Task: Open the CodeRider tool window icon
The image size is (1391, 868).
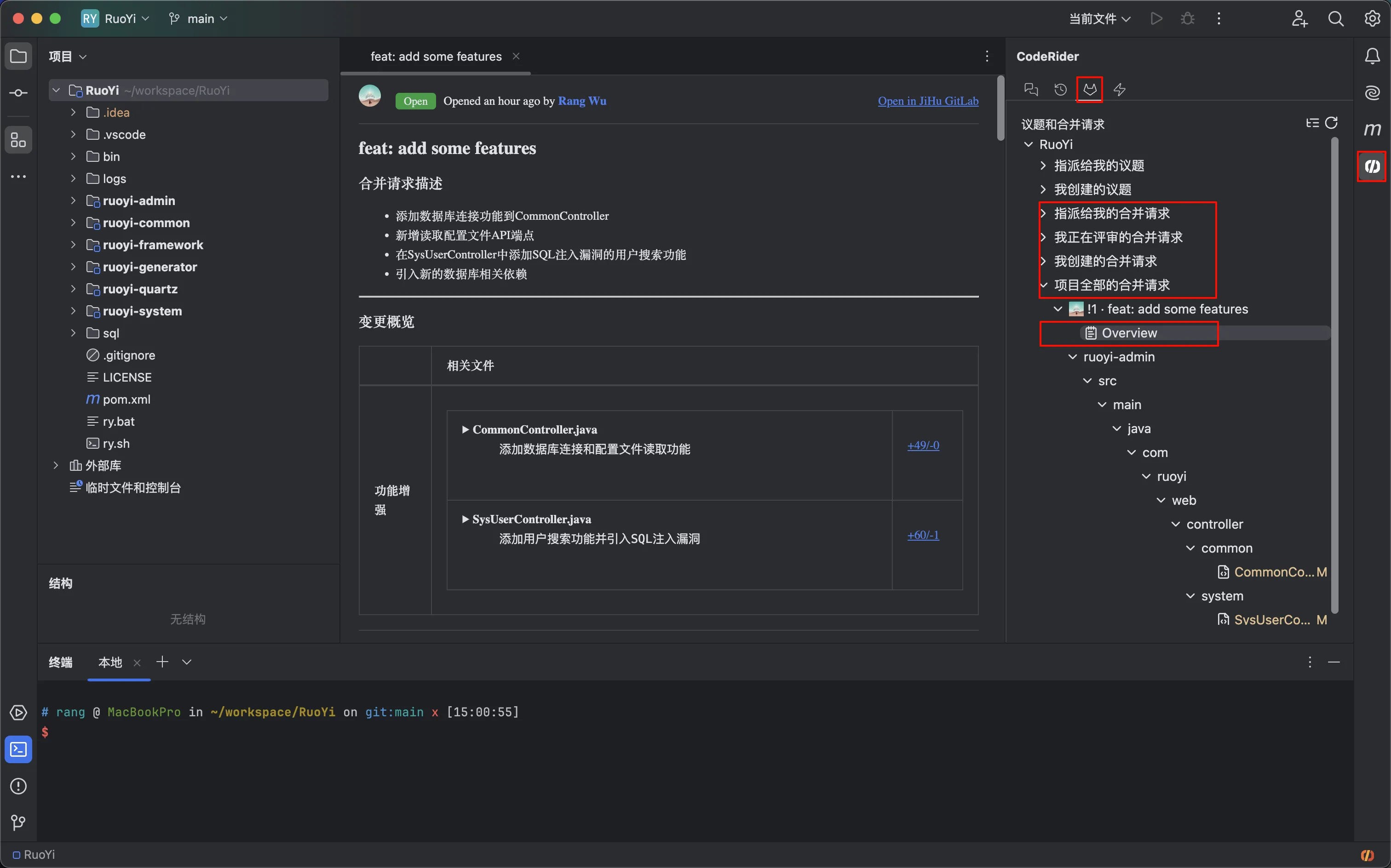Action: click(1372, 166)
